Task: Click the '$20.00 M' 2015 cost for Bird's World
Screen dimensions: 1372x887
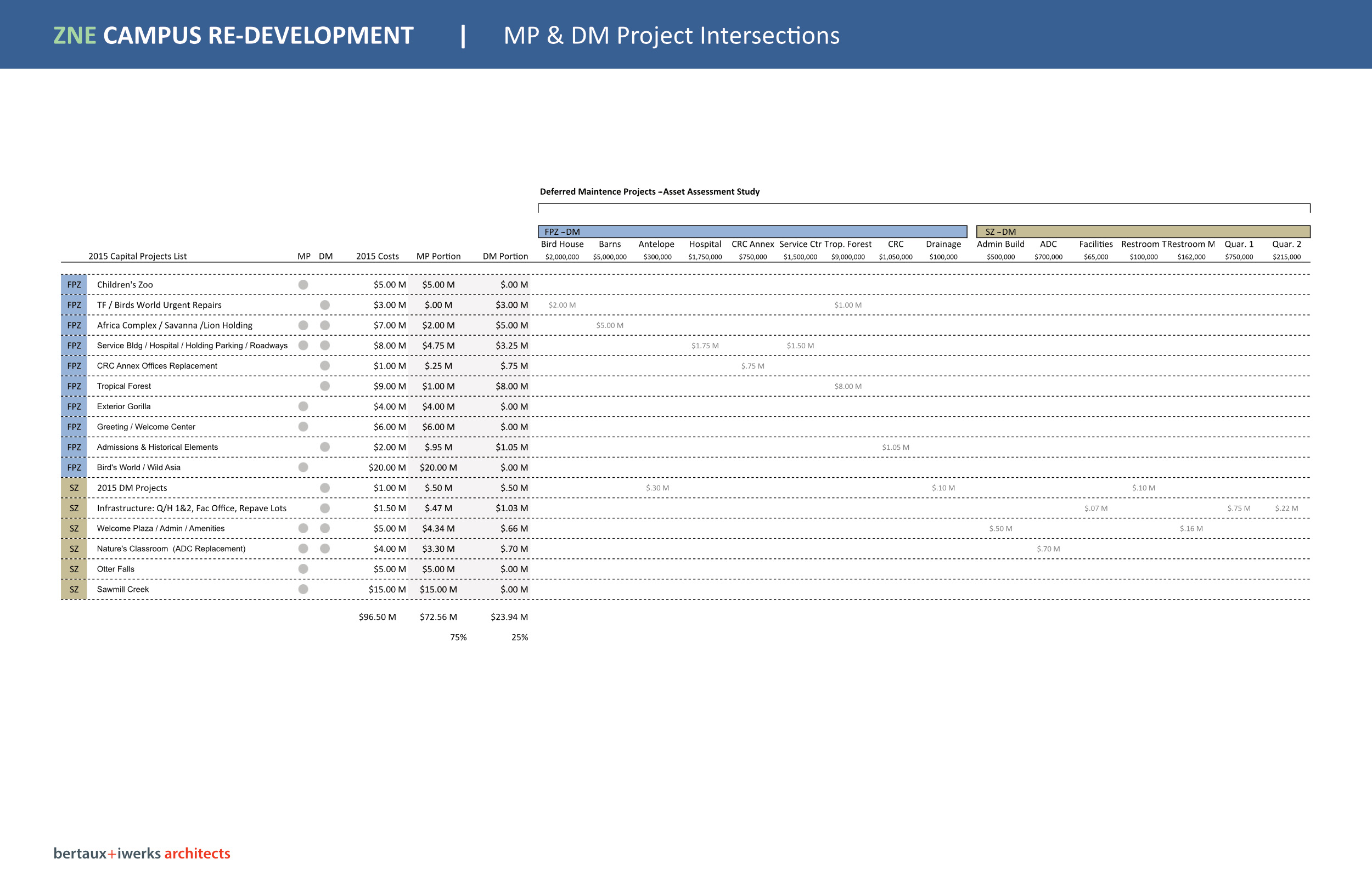Action: point(387,468)
